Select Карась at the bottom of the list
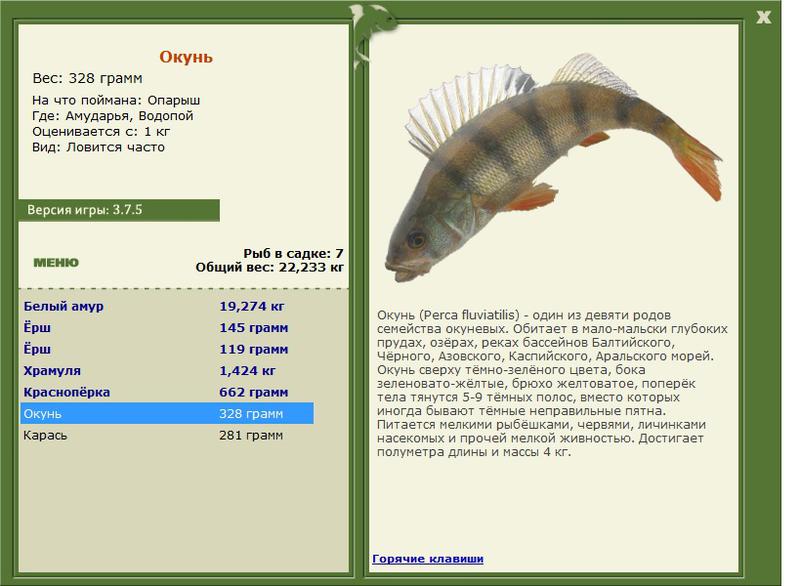Viewport: 800px width, 586px height. (x=44, y=435)
